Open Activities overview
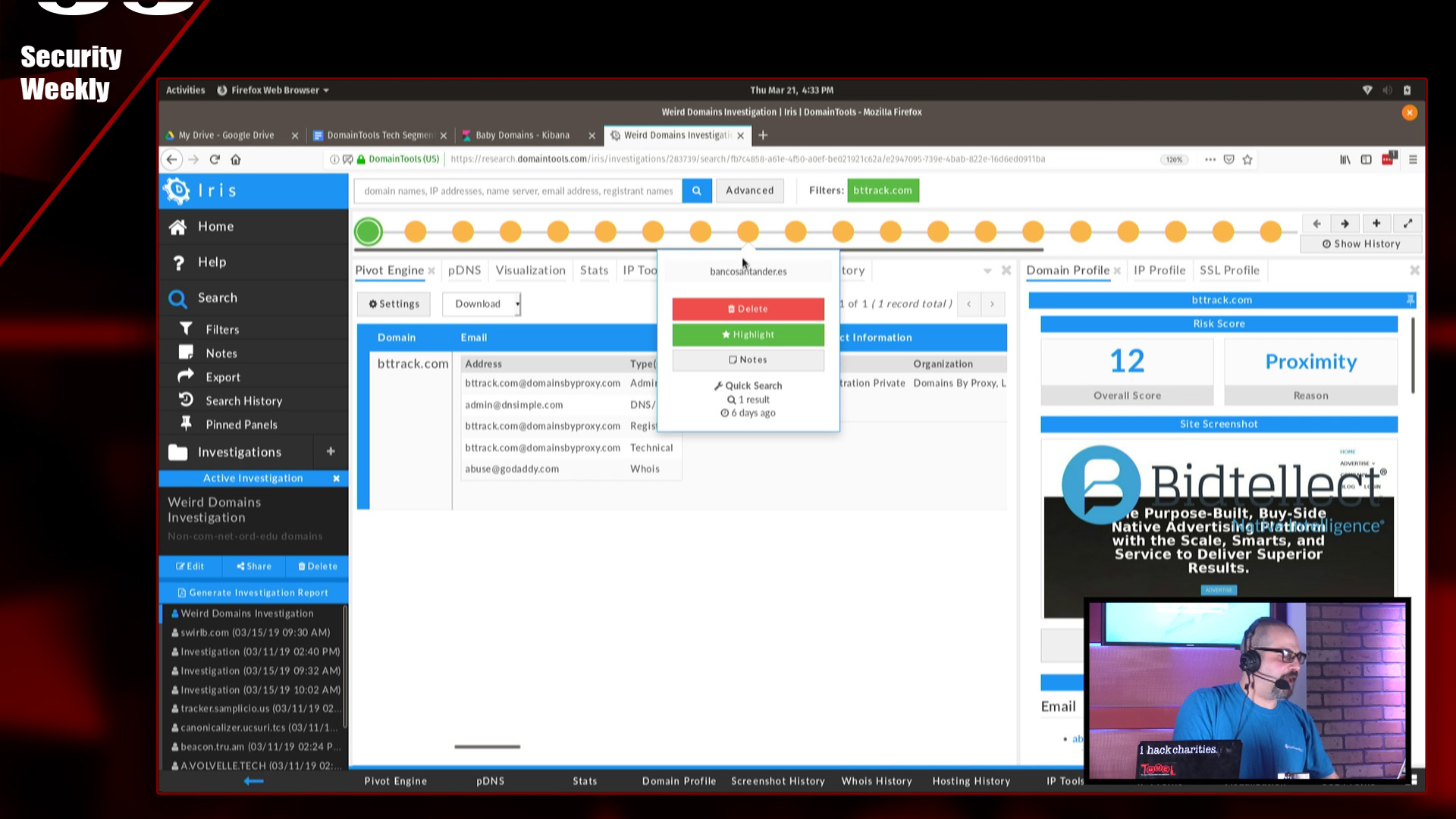1456x819 pixels. click(x=185, y=90)
